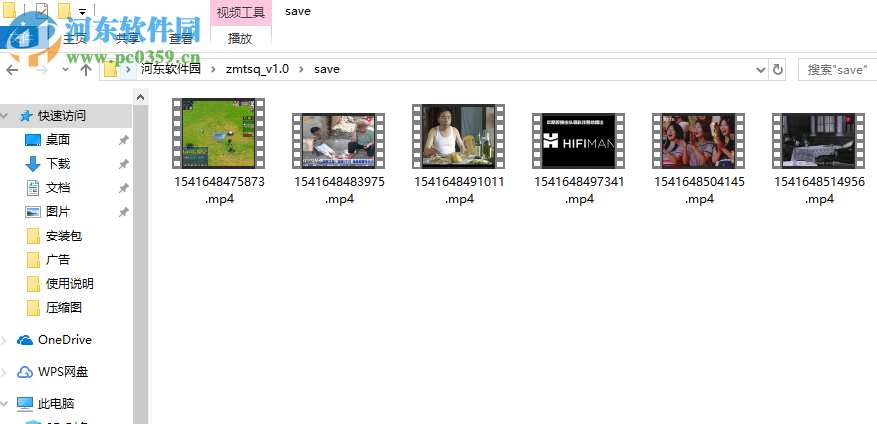The height and width of the screenshot is (424, 877).
Task: Click zmtsq_v1.0 in the address path
Action: [257, 69]
